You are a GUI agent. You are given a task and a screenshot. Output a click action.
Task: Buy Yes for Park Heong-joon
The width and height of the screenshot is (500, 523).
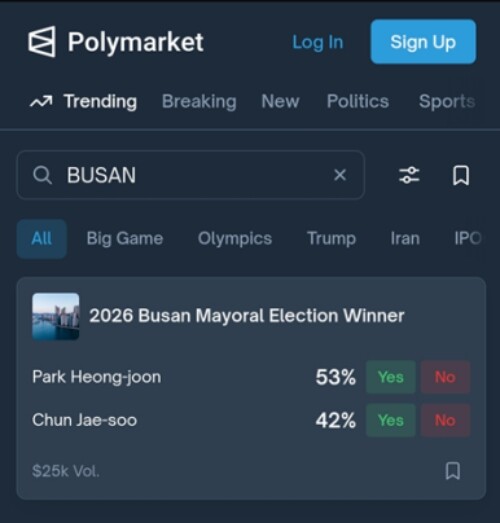coord(391,377)
